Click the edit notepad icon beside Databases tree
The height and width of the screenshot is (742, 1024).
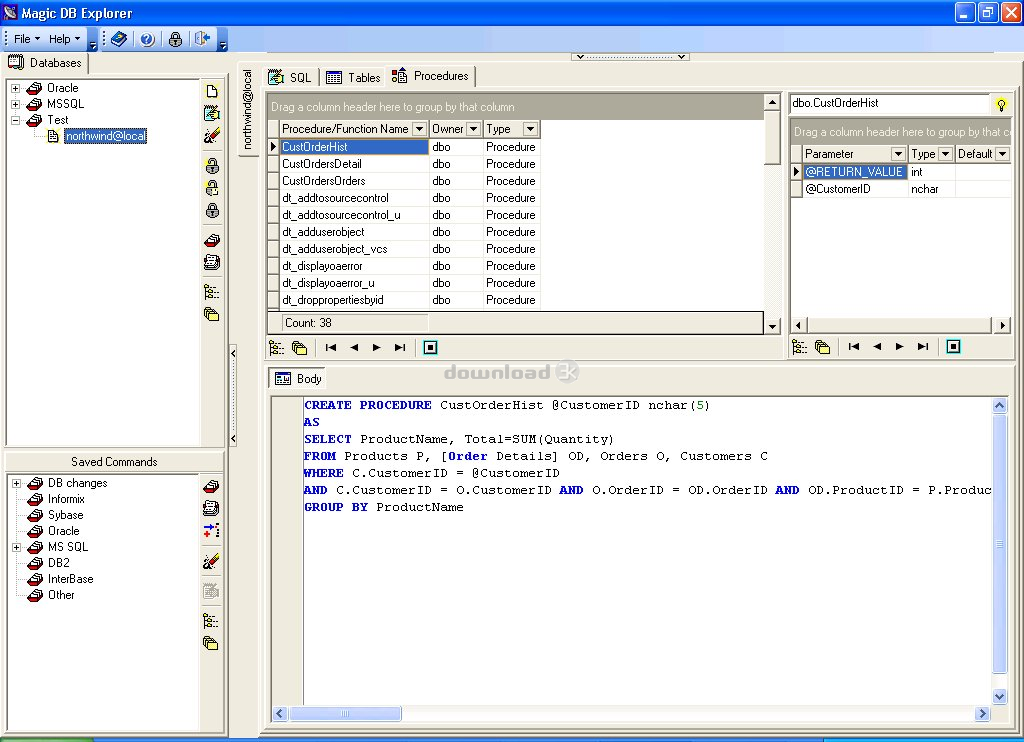[212, 113]
